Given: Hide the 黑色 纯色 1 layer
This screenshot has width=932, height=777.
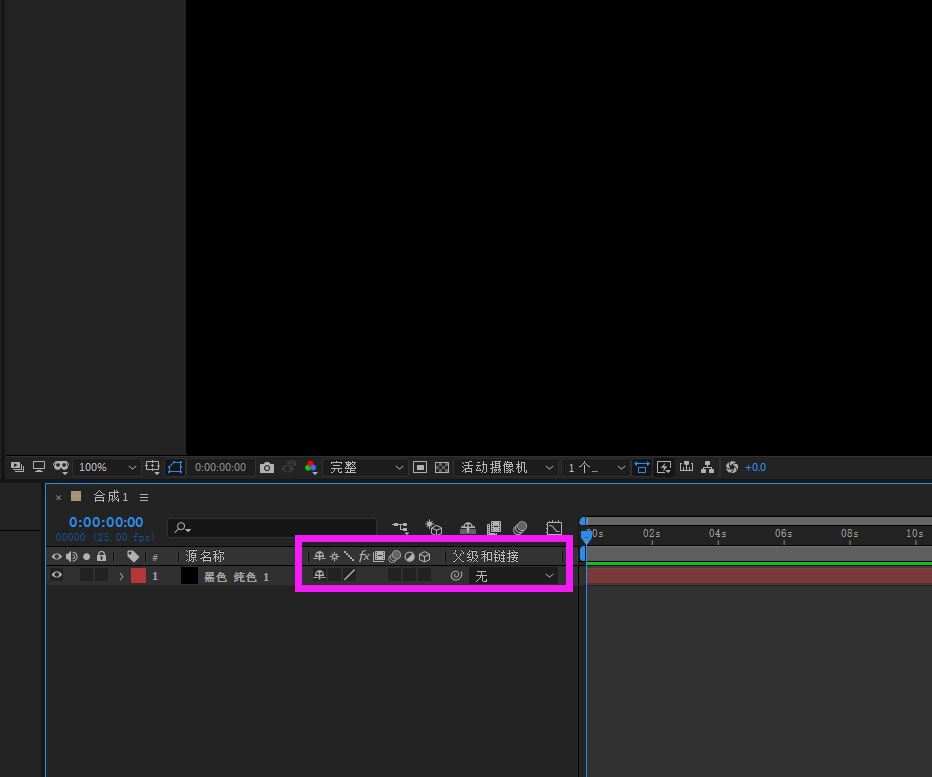Looking at the screenshot, I should tap(57, 576).
